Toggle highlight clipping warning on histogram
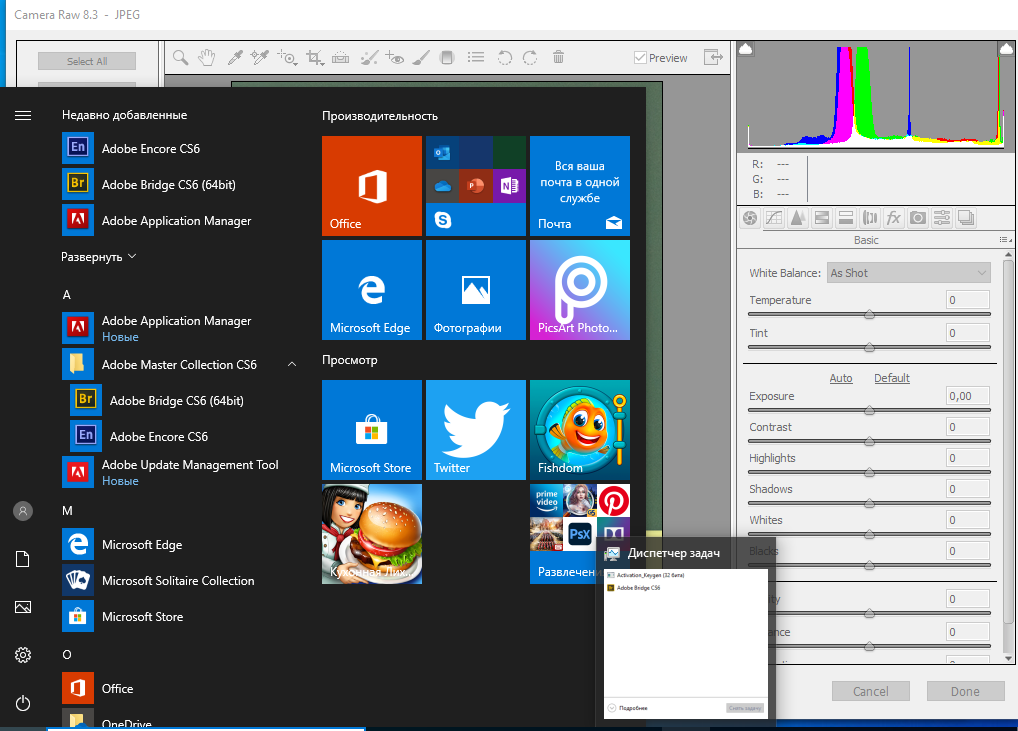Image resolution: width=1018 pixels, height=731 pixels. click(1005, 49)
